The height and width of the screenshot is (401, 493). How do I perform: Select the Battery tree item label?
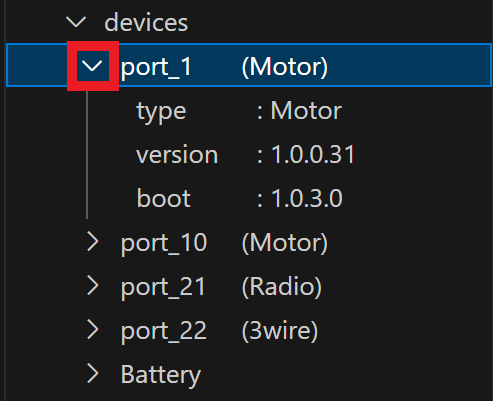click(x=161, y=375)
